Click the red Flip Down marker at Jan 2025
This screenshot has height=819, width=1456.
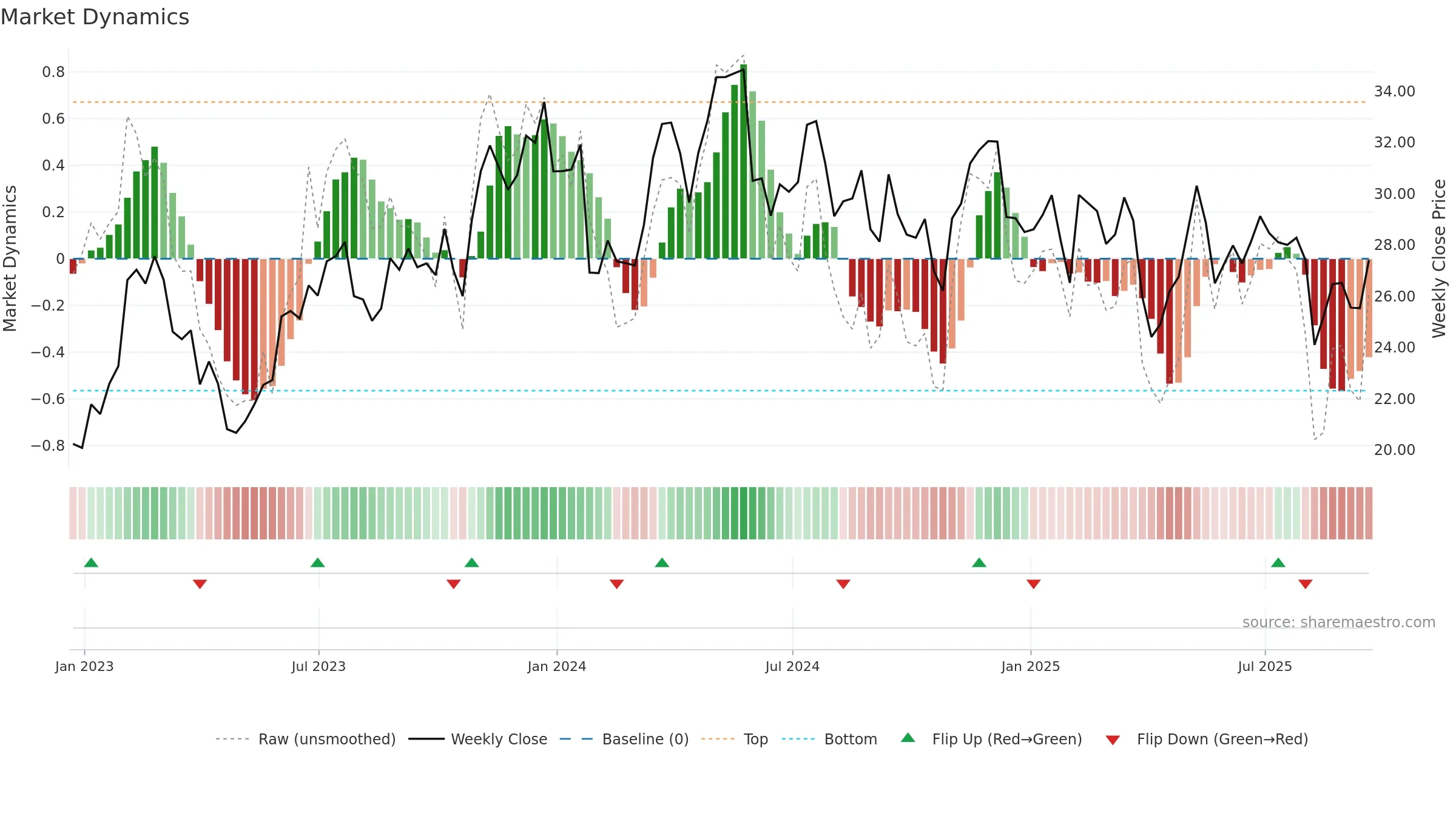[1033, 584]
